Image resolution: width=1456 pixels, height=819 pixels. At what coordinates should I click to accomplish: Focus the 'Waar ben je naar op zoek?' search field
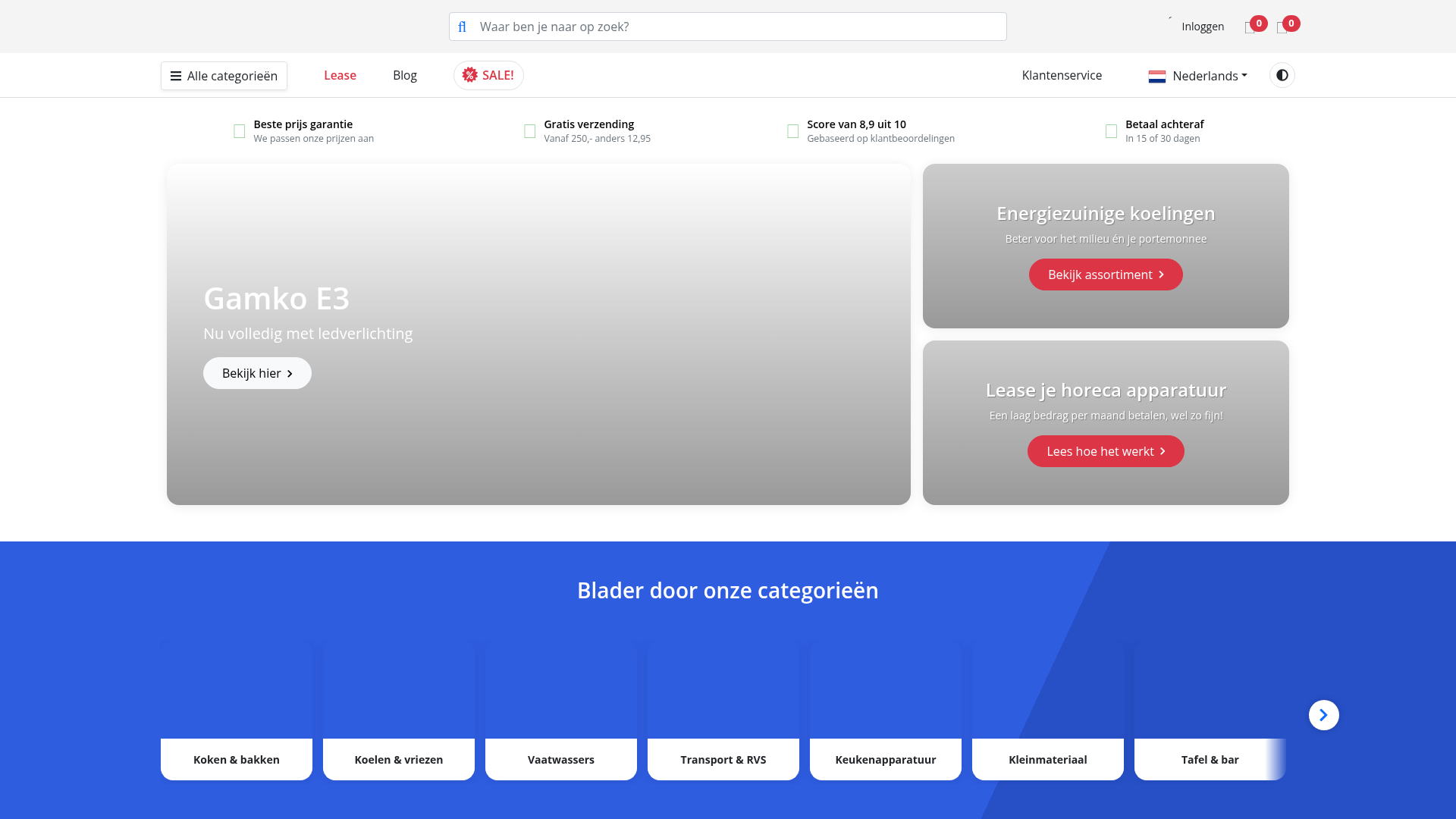point(728,27)
